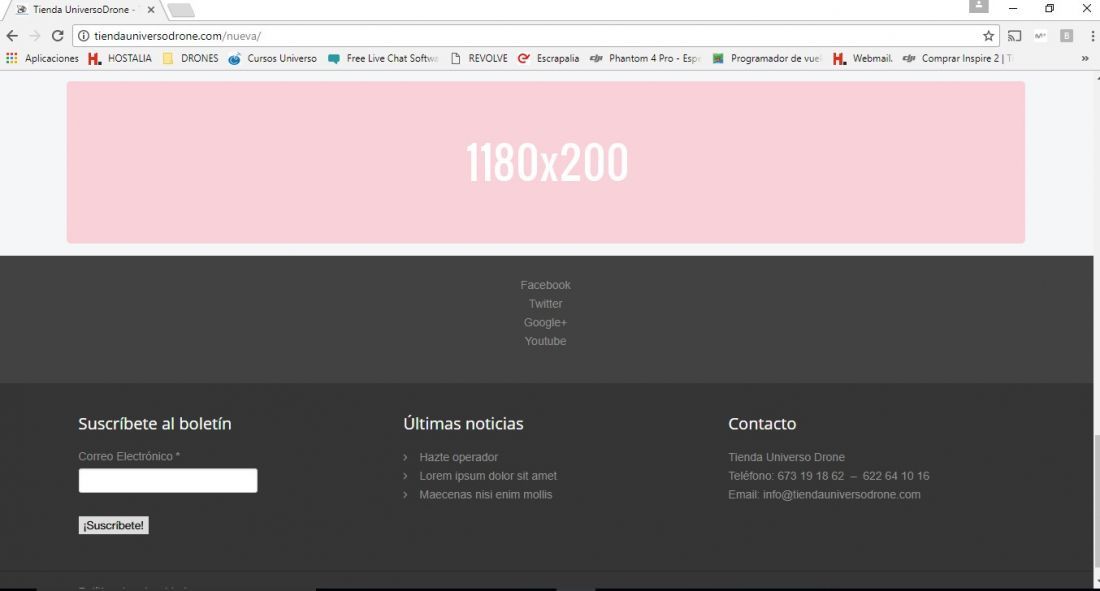Open the Webmail bookmark
The height and width of the screenshot is (591, 1100).
tap(863, 58)
